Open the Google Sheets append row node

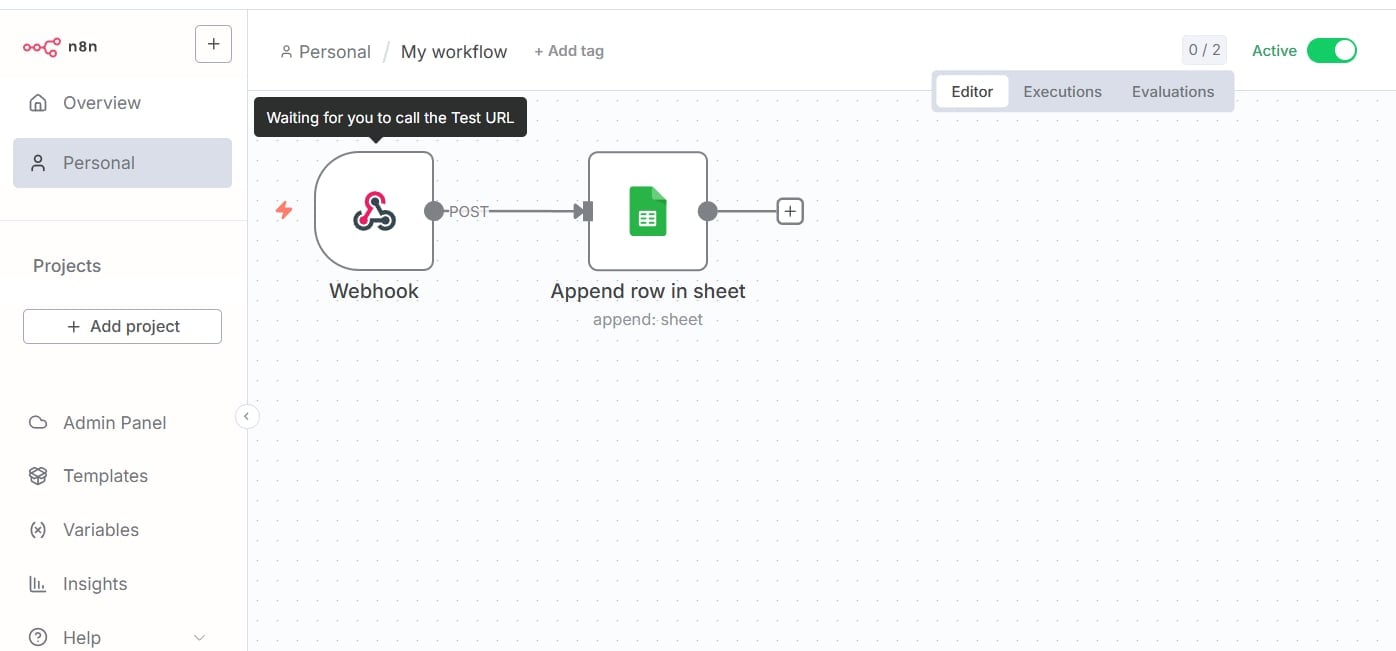point(647,211)
